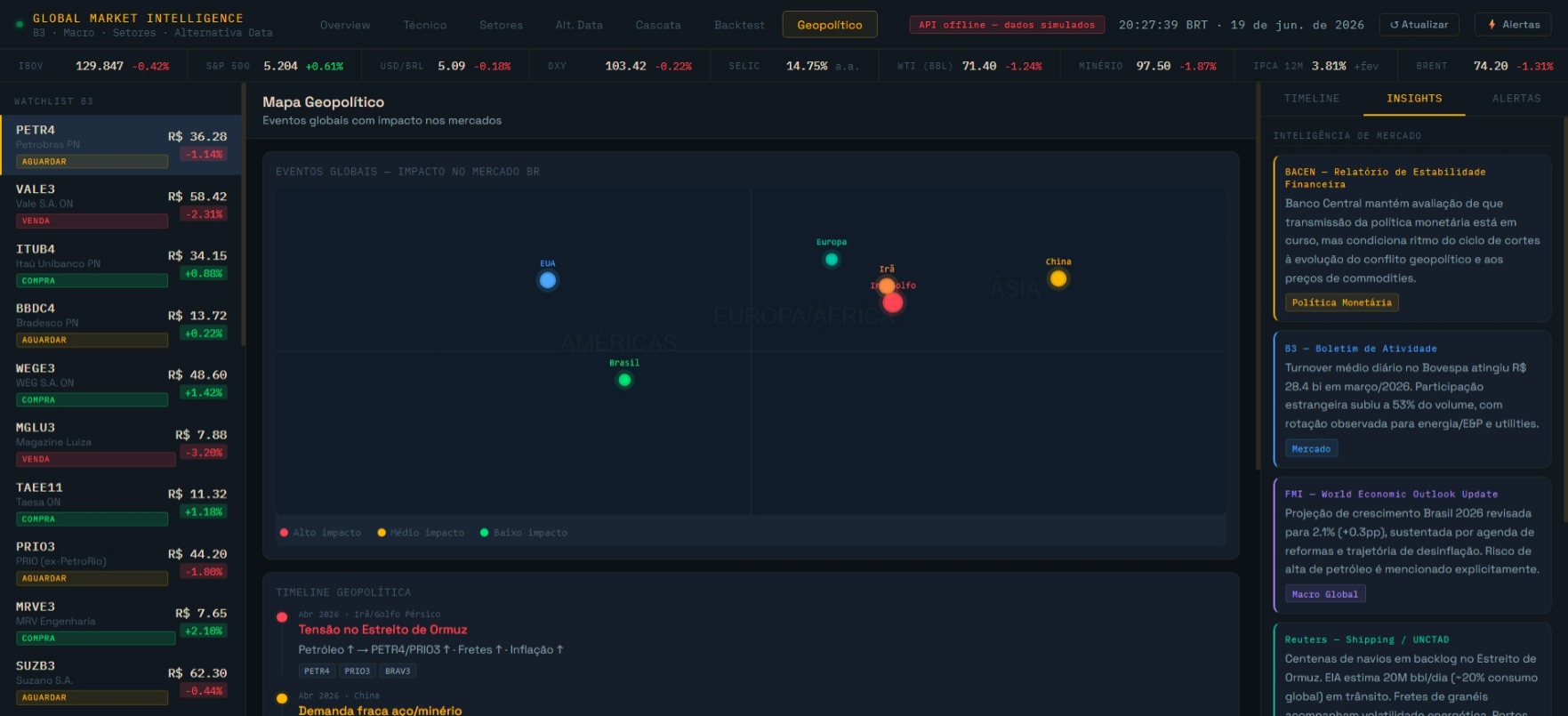Select WEGE3 in the watchlist
Viewport: 1568px width, 716px height.
point(121,383)
